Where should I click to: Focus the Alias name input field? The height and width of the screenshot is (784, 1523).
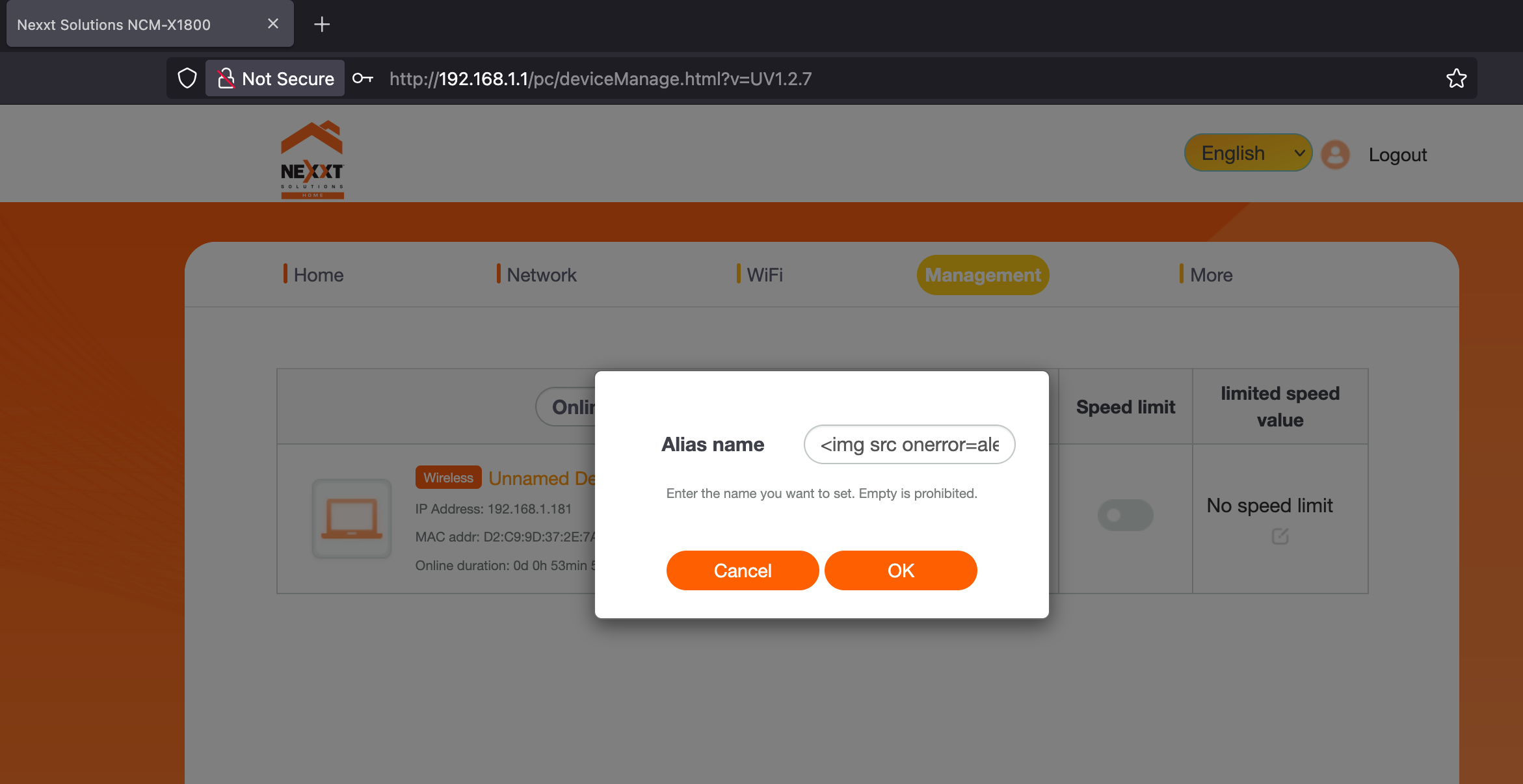(909, 445)
